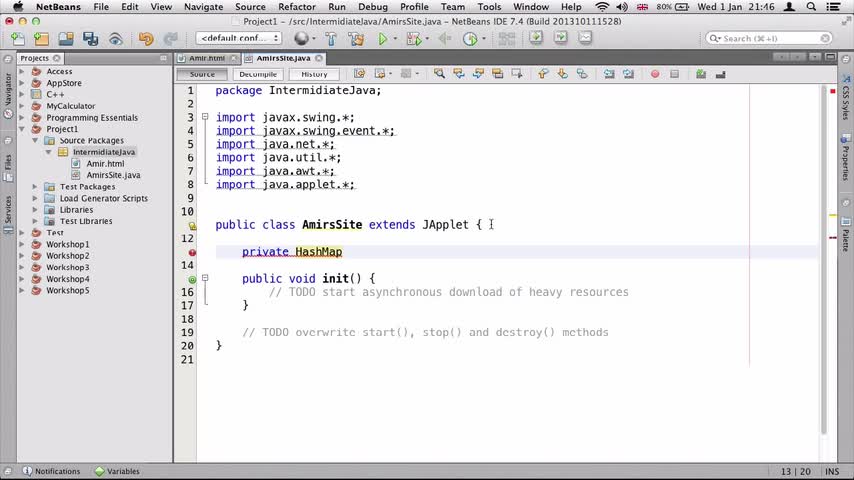Image resolution: width=854 pixels, height=480 pixels.
Task: Click the Next Bookmark down-arrow icon
Action: tap(563, 74)
